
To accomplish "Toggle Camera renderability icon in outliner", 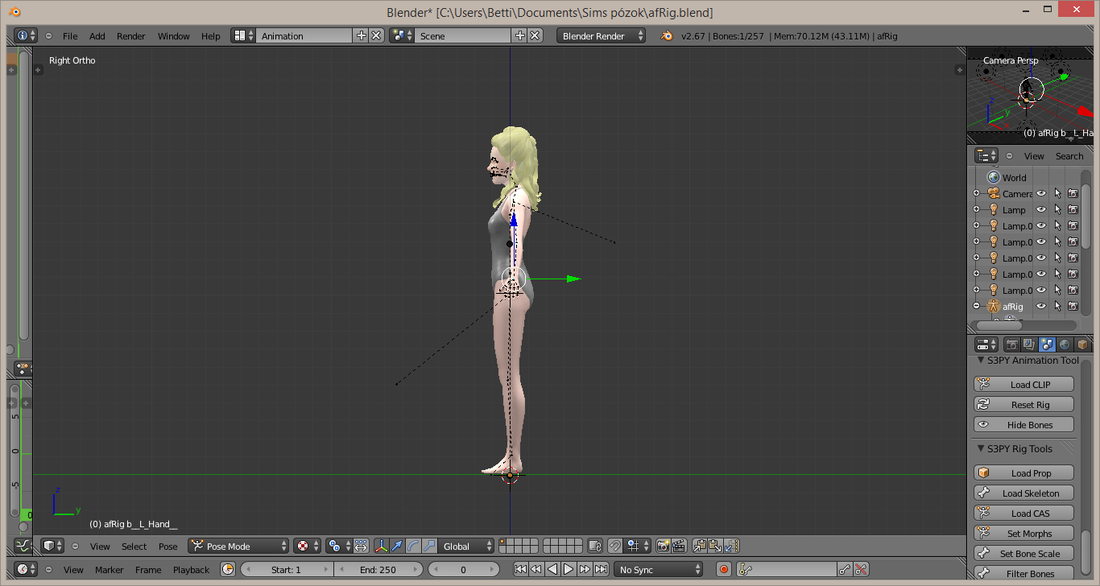I will (1073, 193).
